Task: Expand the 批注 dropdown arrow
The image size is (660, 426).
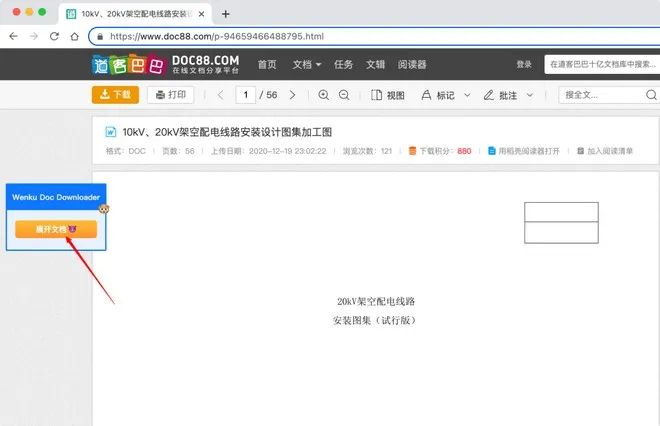Action: [530, 95]
